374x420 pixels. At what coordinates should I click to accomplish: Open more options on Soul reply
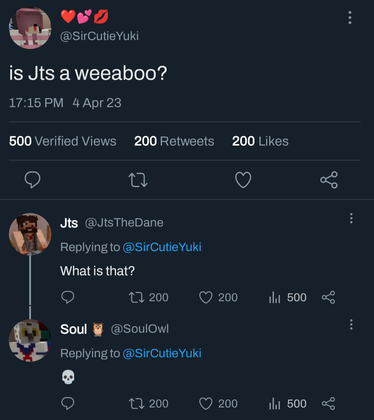point(351,324)
